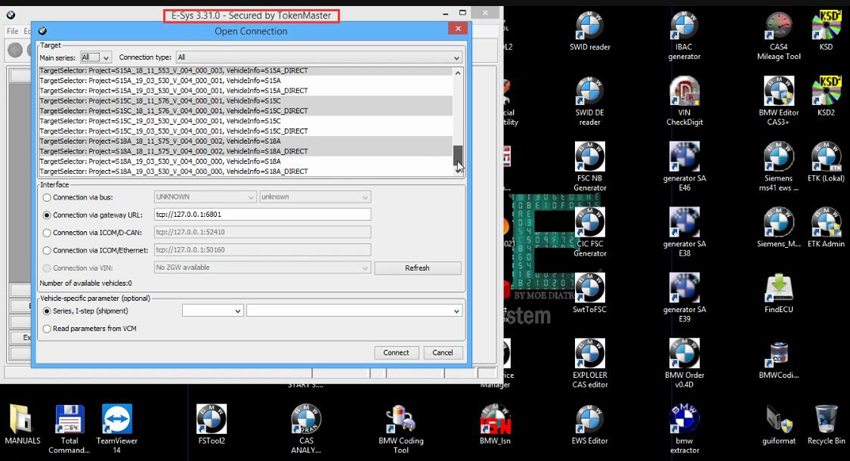Image resolution: width=850 pixels, height=461 pixels.
Task: Select S18A_19_03_530 VehicleInfo=S18A row
Action: click(245, 161)
